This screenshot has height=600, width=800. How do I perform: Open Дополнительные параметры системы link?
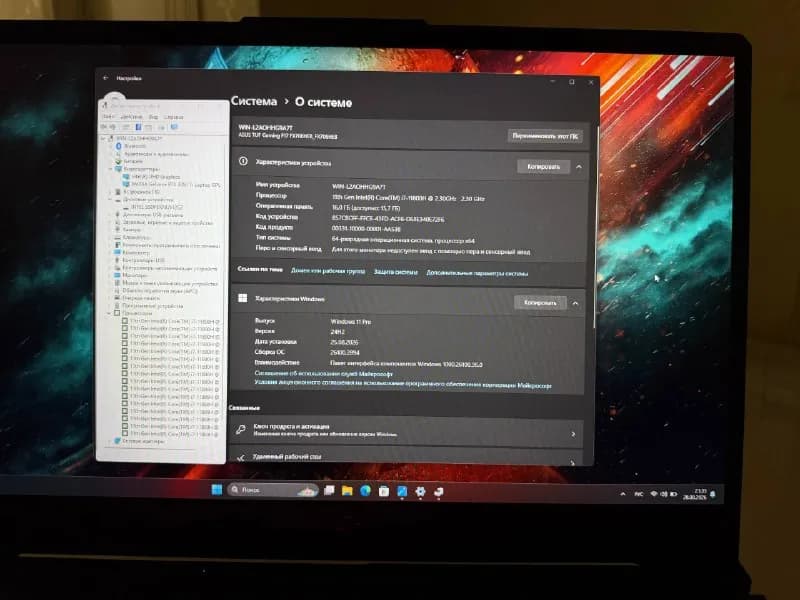pyautogui.click(x=477, y=273)
